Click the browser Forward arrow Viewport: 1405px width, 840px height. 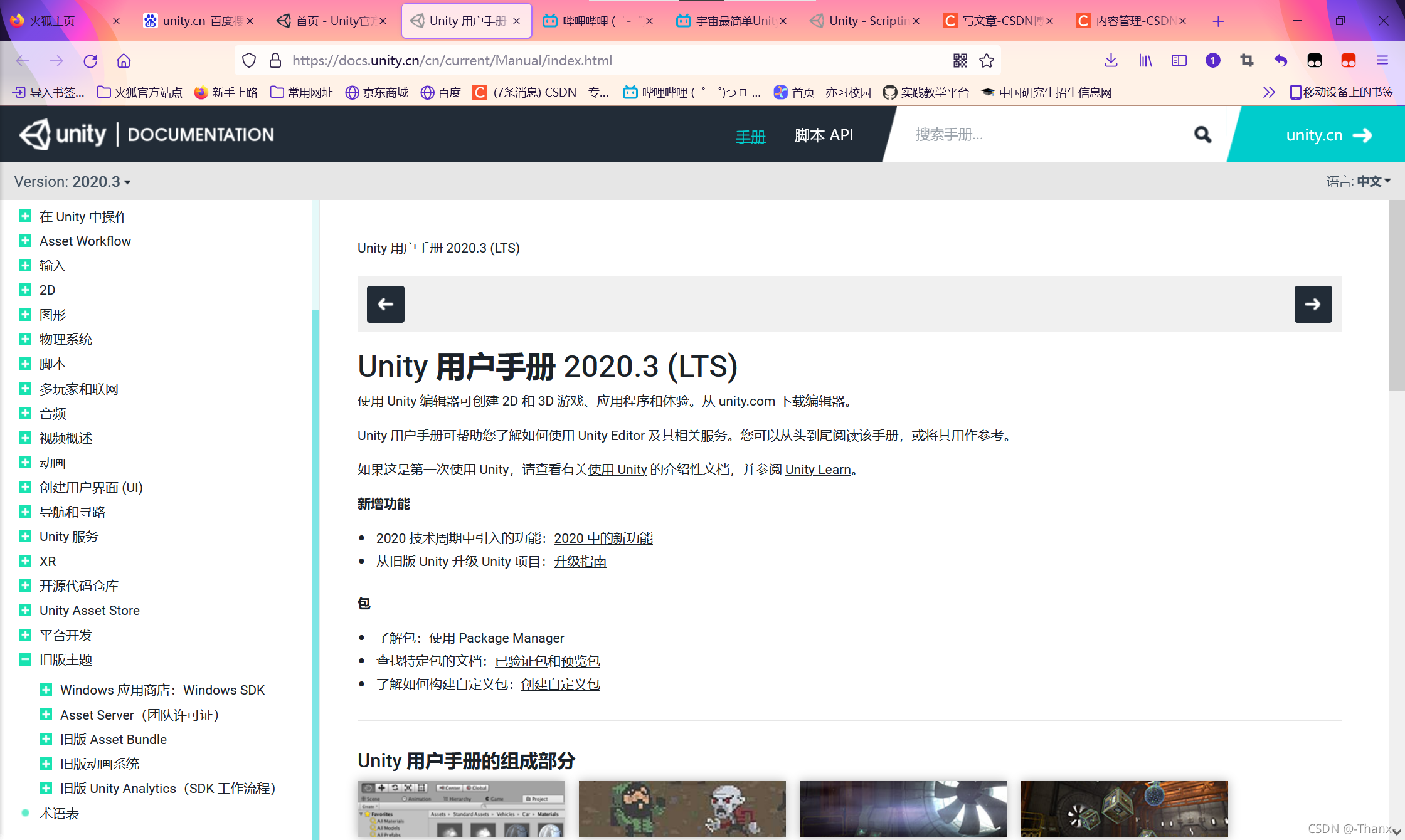coord(56,61)
